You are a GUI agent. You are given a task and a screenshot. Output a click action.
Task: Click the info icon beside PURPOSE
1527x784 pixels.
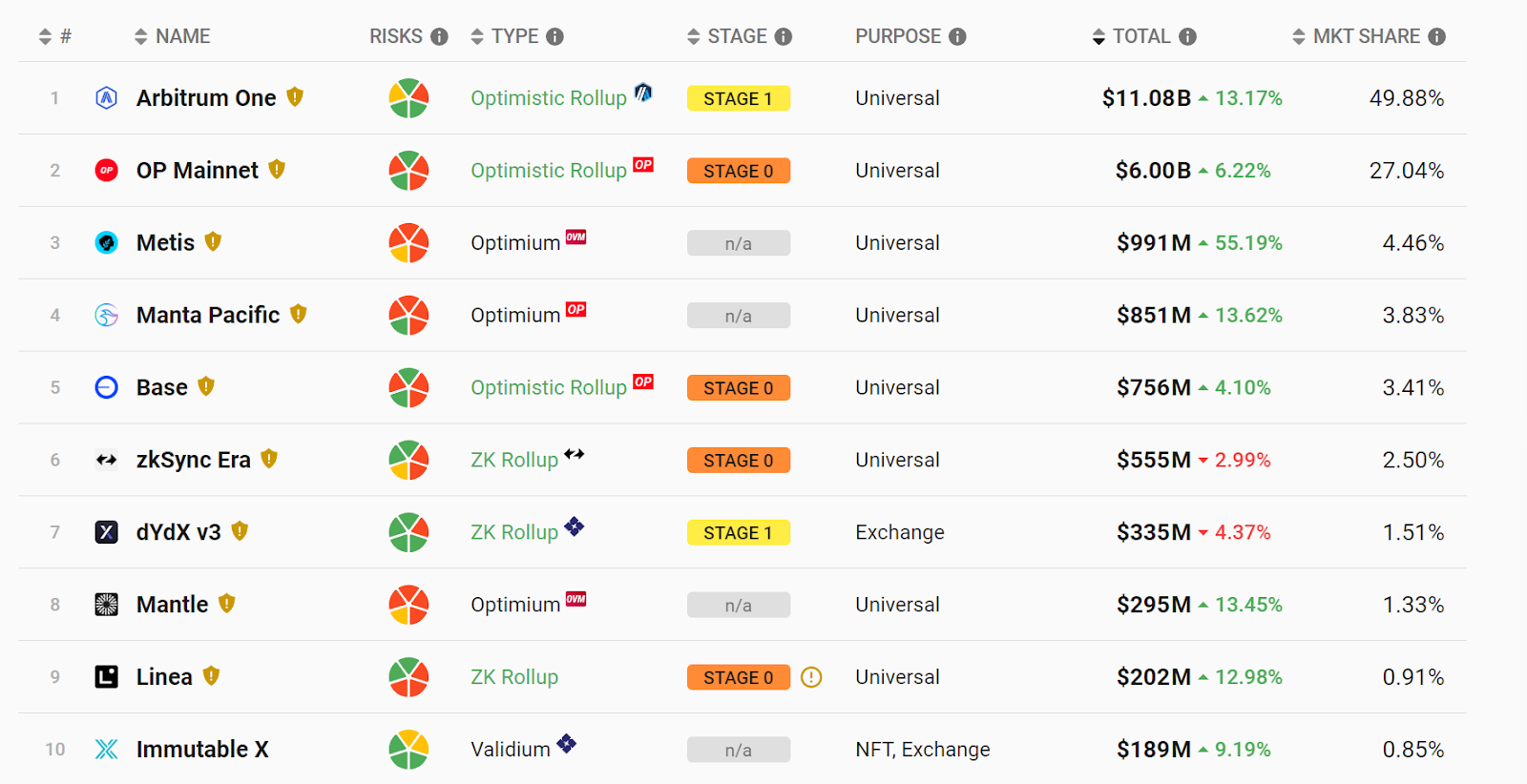[957, 37]
